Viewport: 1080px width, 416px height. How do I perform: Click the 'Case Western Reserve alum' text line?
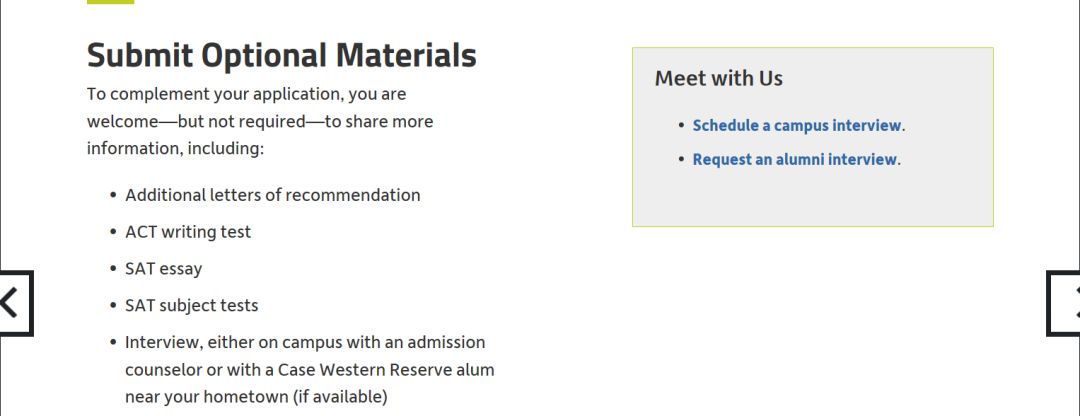pyautogui.click(x=309, y=370)
